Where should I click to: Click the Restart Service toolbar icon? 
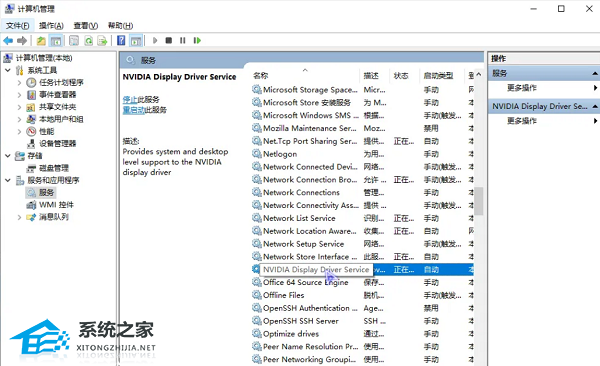(197, 40)
